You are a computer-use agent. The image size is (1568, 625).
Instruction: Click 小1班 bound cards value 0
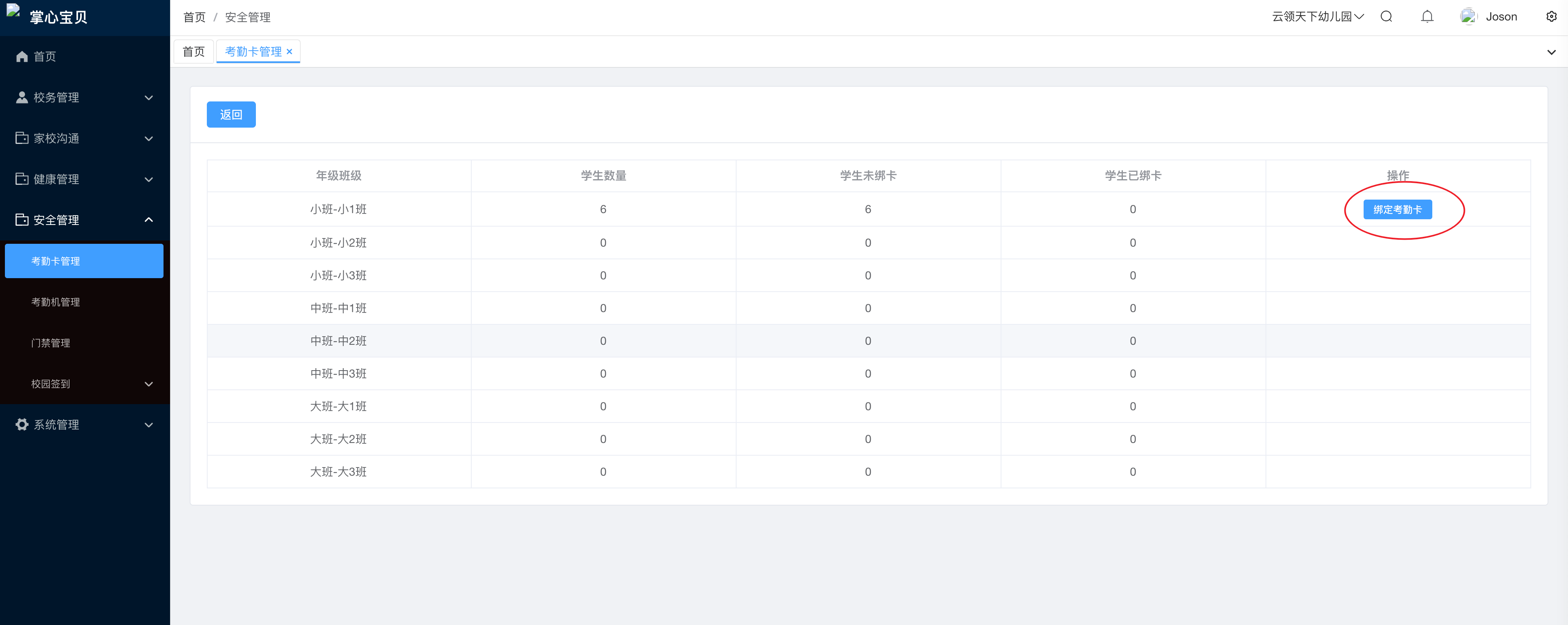tap(1133, 209)
